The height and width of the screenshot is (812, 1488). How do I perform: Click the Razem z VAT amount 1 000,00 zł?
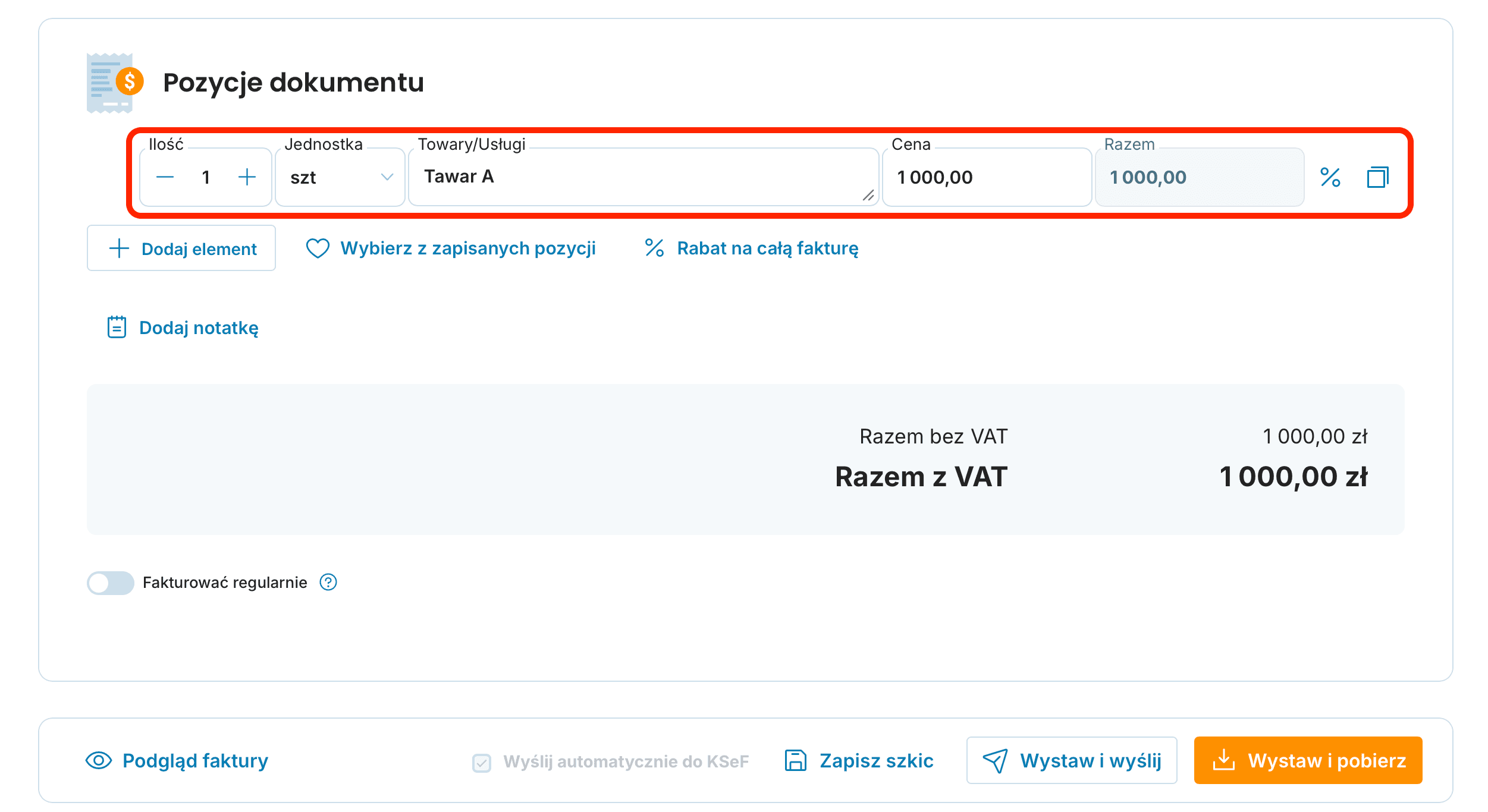tap(1294, 477)
